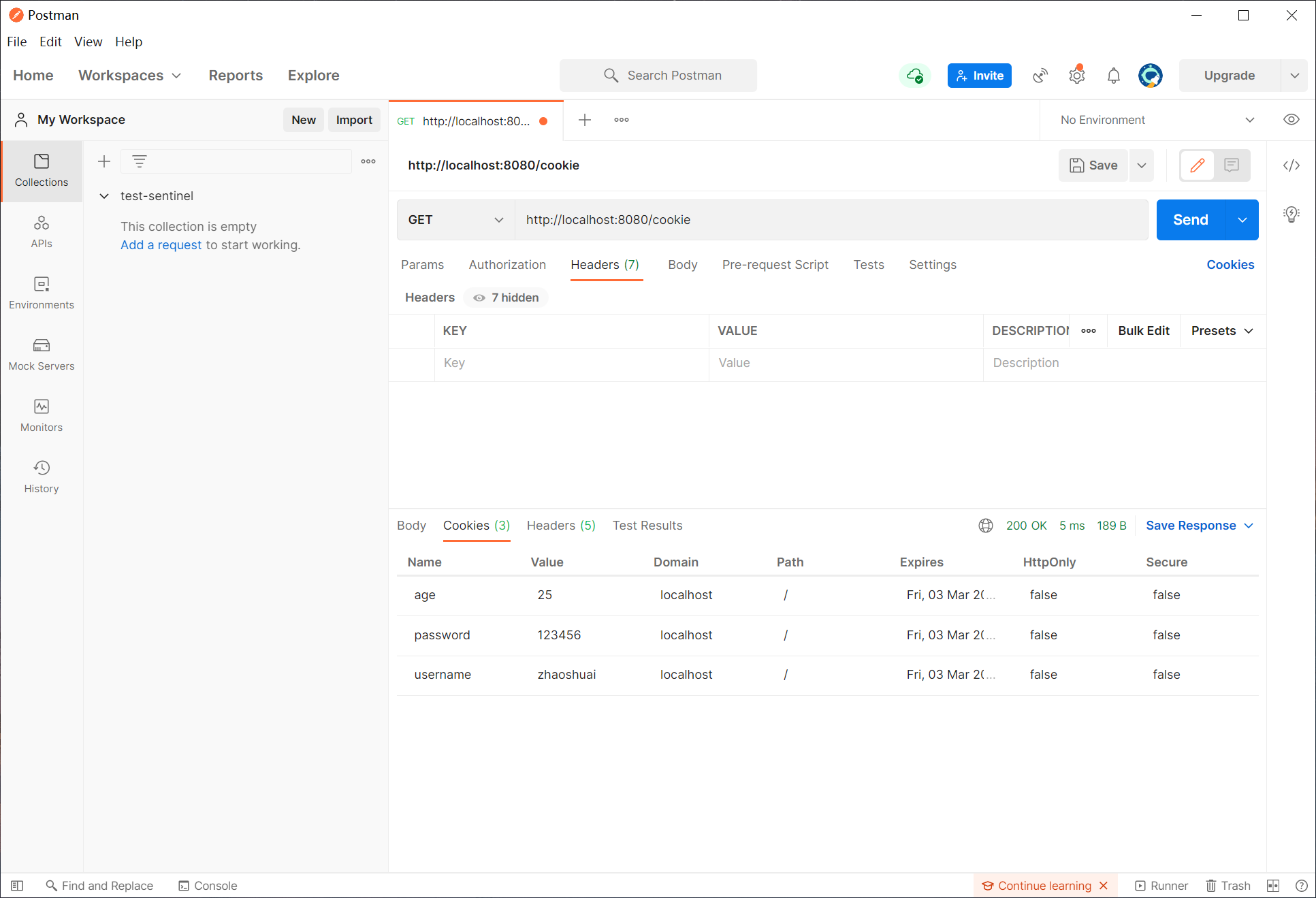Screen dimensions: 1316x898
Task: Click Bulk Edit
Action: (x=1144, y=331)
